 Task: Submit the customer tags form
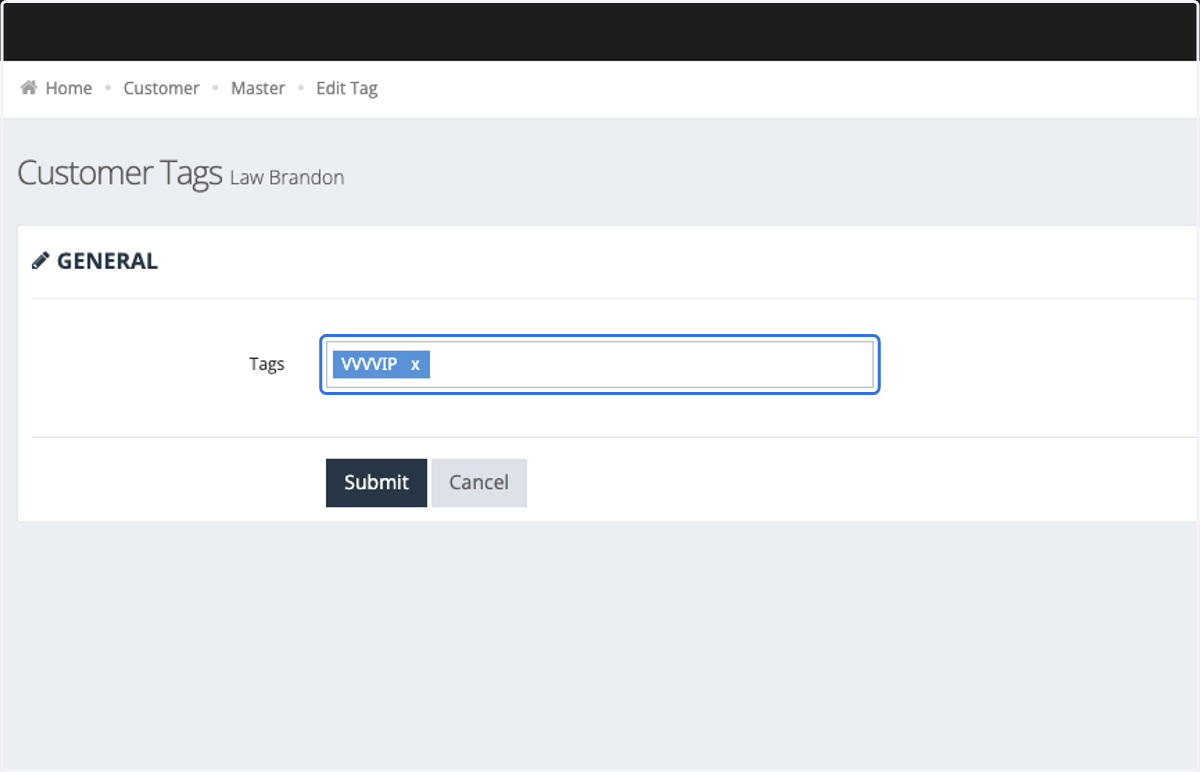376,482
